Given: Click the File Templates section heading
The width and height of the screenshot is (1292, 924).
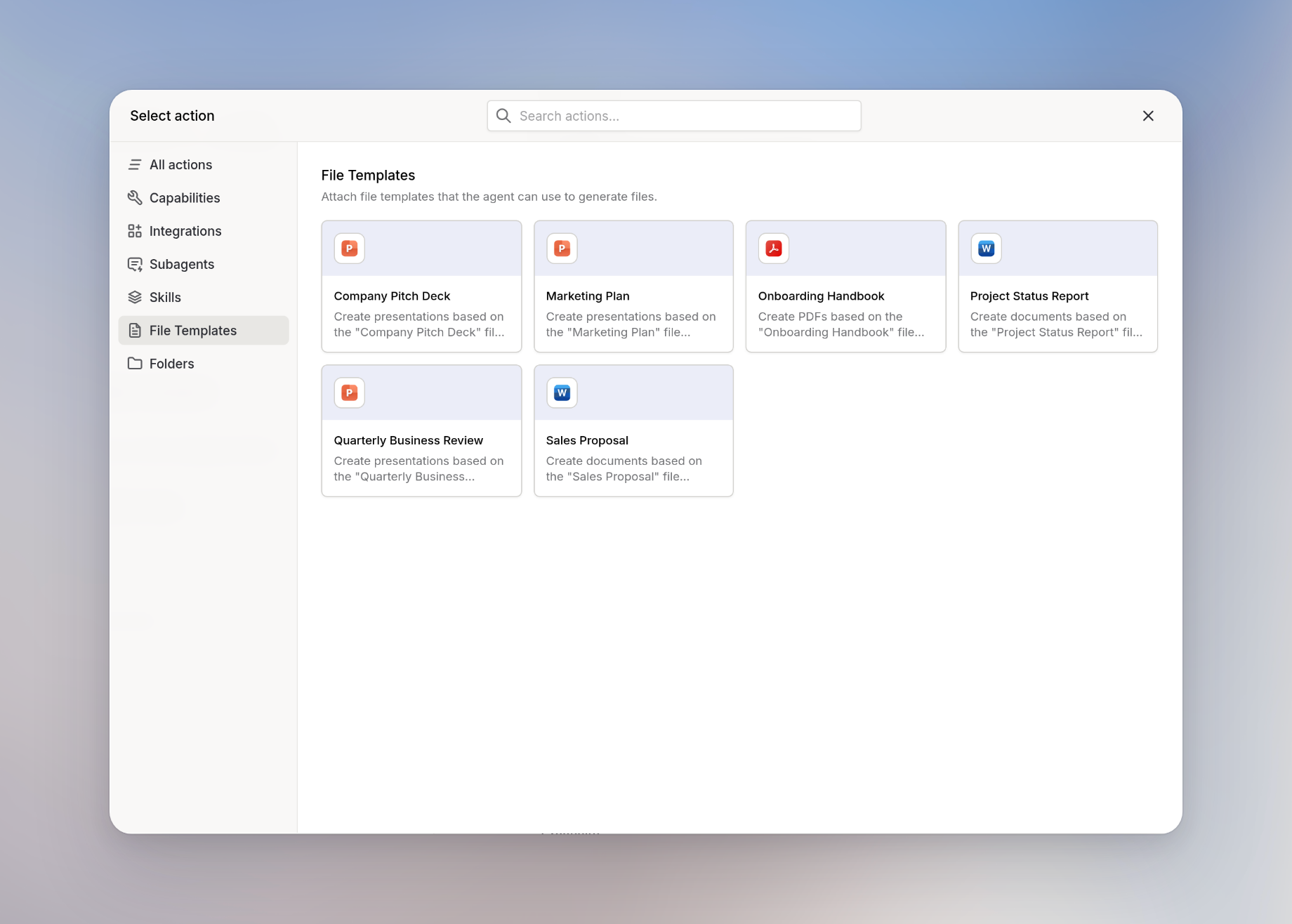Looking at the screenshot, I should (368, 175).
